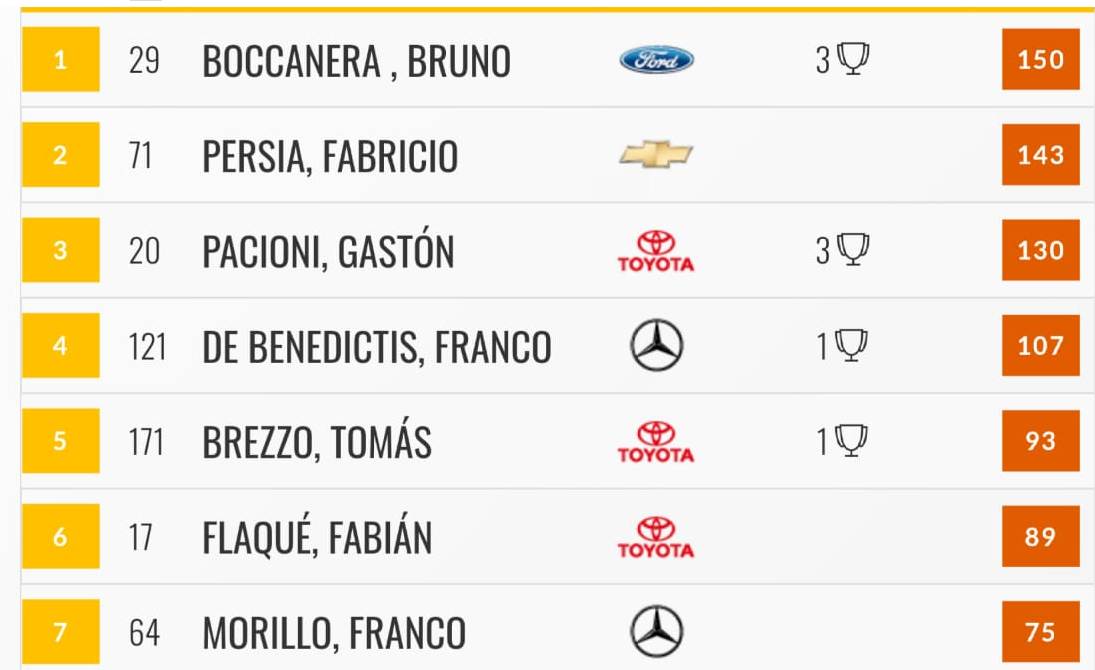This screenshot has height=670, width=1095.
Task: Open driver BOCCANERA, BRUNO
Action: [356, 61]
